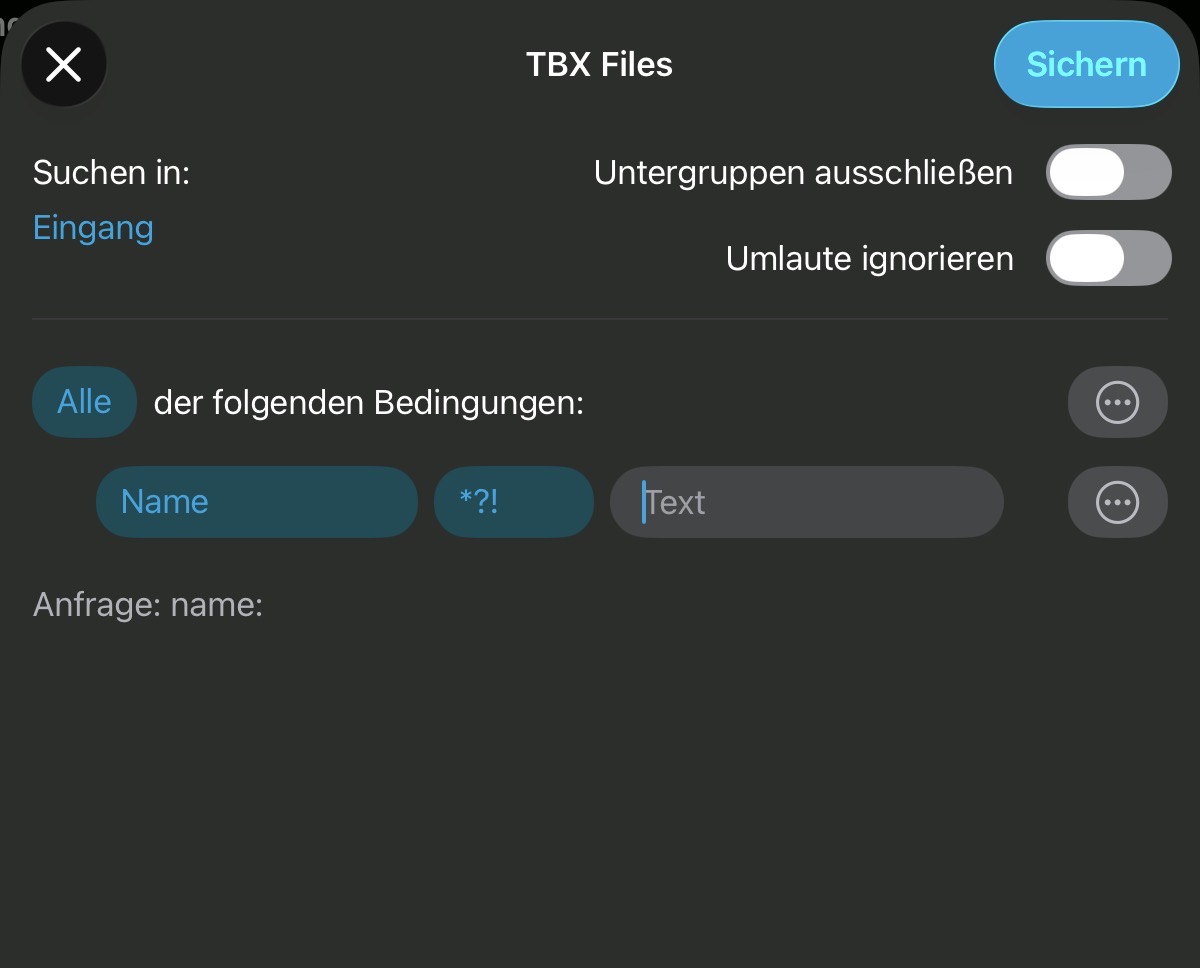The height and width of the screenshot is (968, 1200).
Task: Click the three-dot circle icon in Name row
Action: pyautogui.click(x=1117, y=501)
